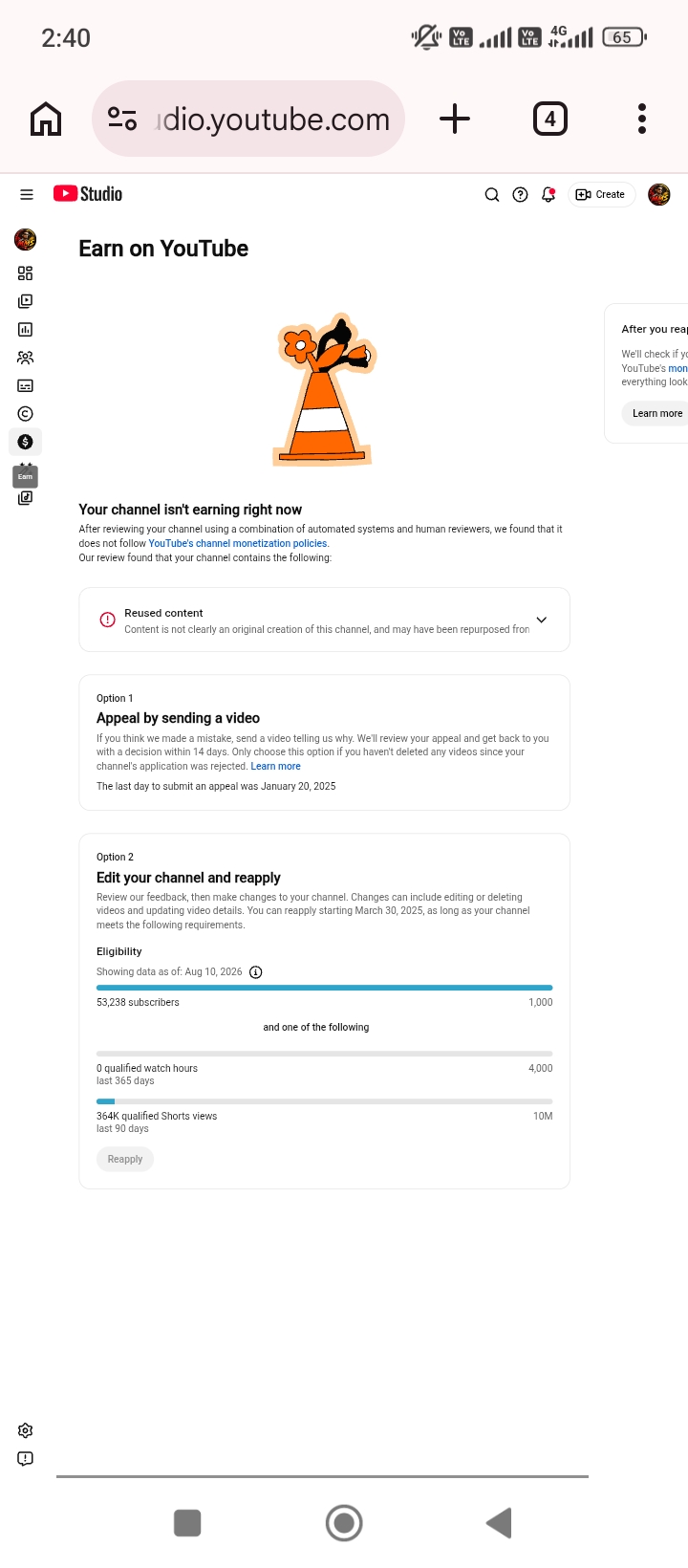Open Settings gear in sidebar
Viewport: 688px width, 1568px height.
(26, 1430)
